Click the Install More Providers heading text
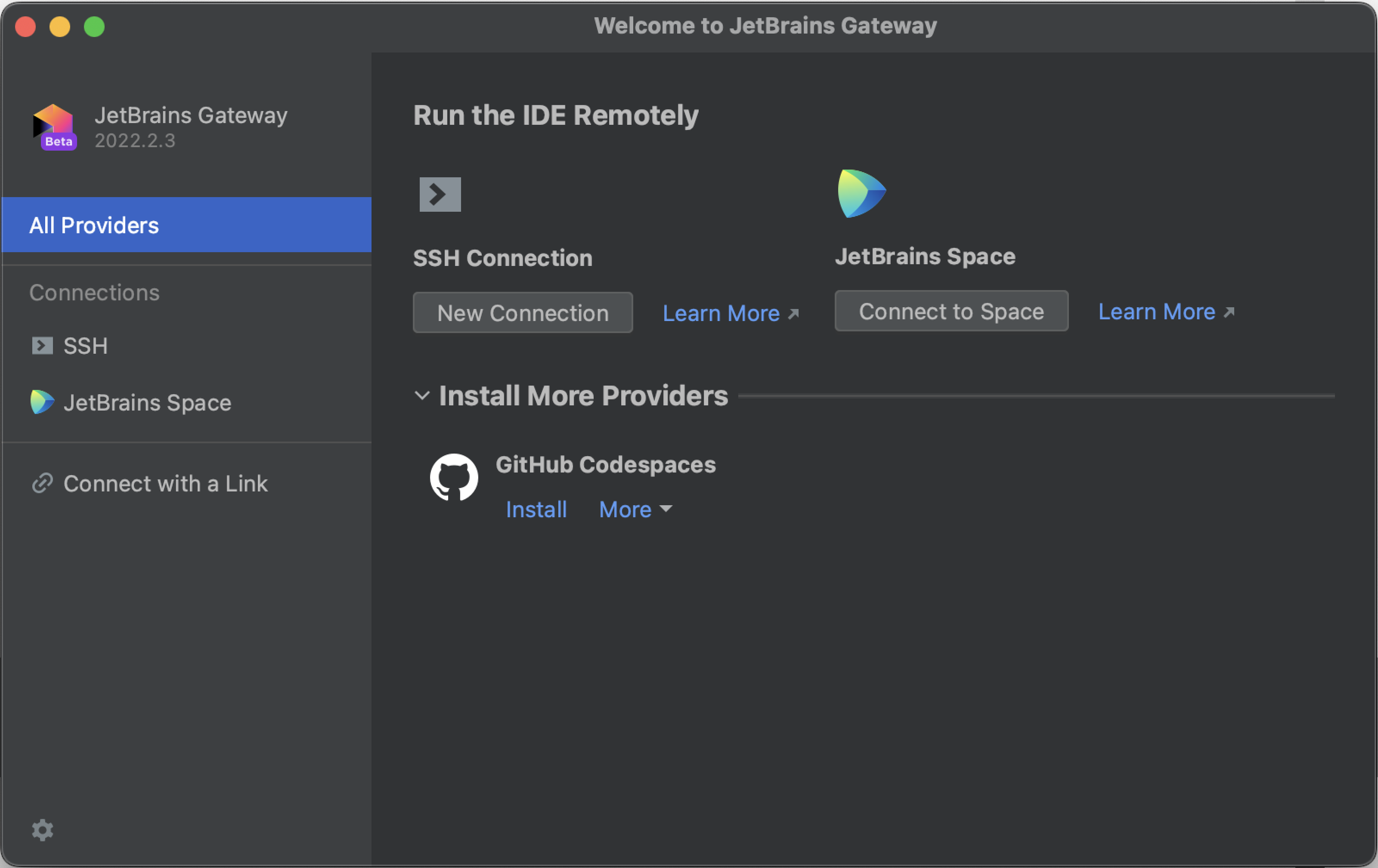This screenshot has height=868, width=1378. [583, 395]
